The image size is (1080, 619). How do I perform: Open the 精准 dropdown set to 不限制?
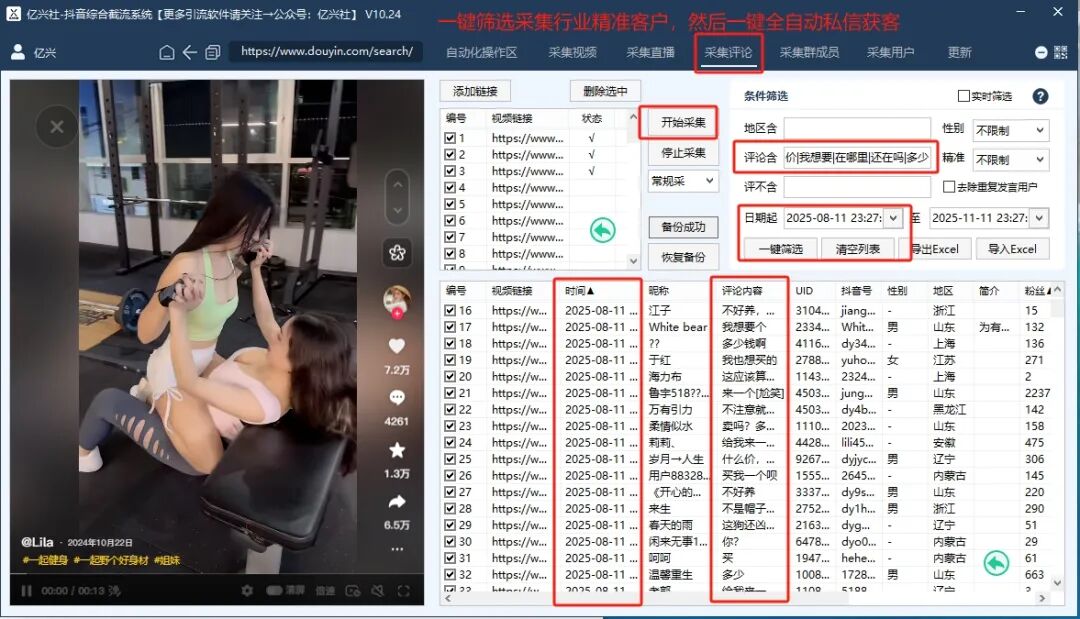pos(1010,160)
